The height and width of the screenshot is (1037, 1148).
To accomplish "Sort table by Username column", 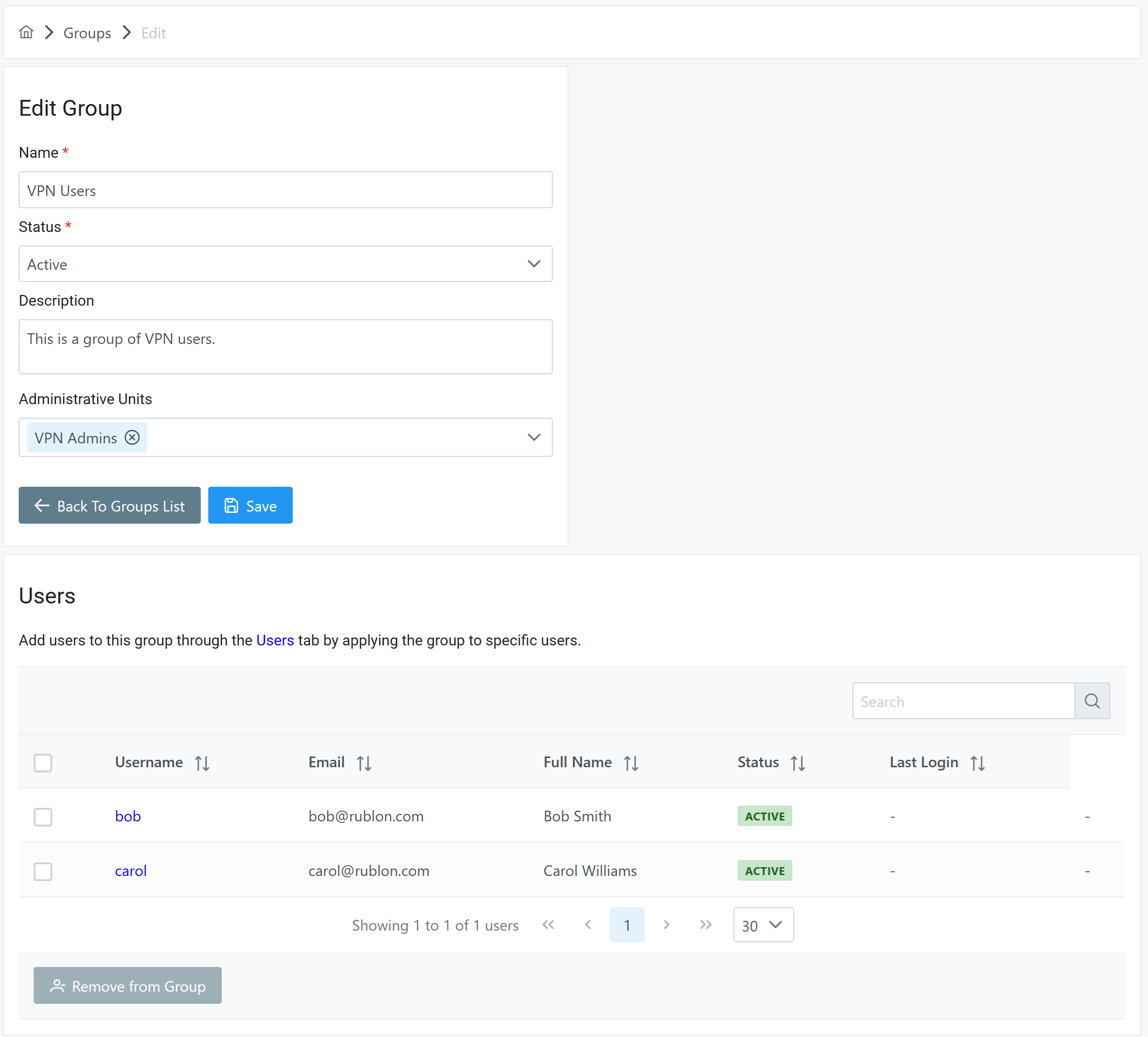I will click(x=202, y=763).
